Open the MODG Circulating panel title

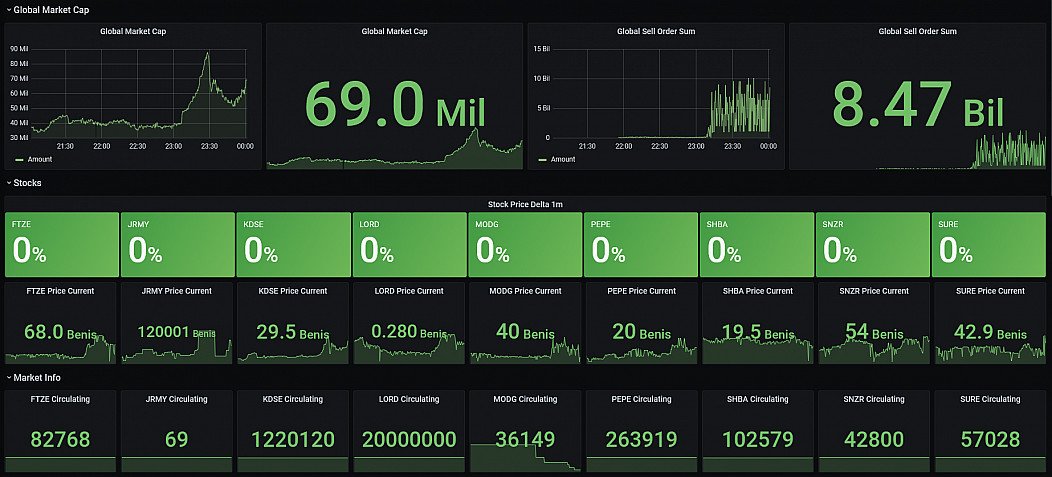point(524,399)
